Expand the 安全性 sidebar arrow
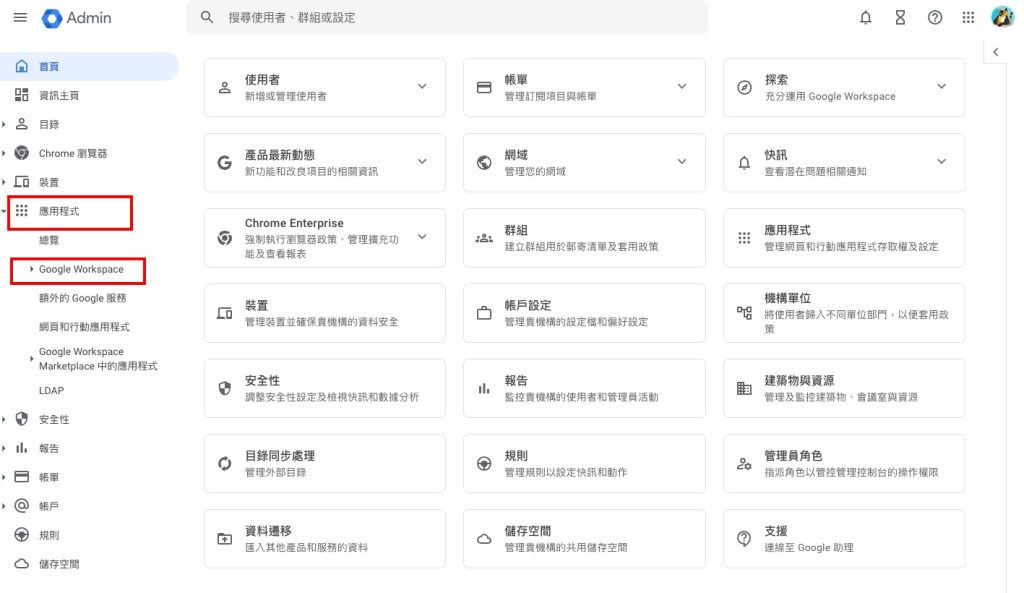Viewport: 1024px width, 593px height. [4, 419]
